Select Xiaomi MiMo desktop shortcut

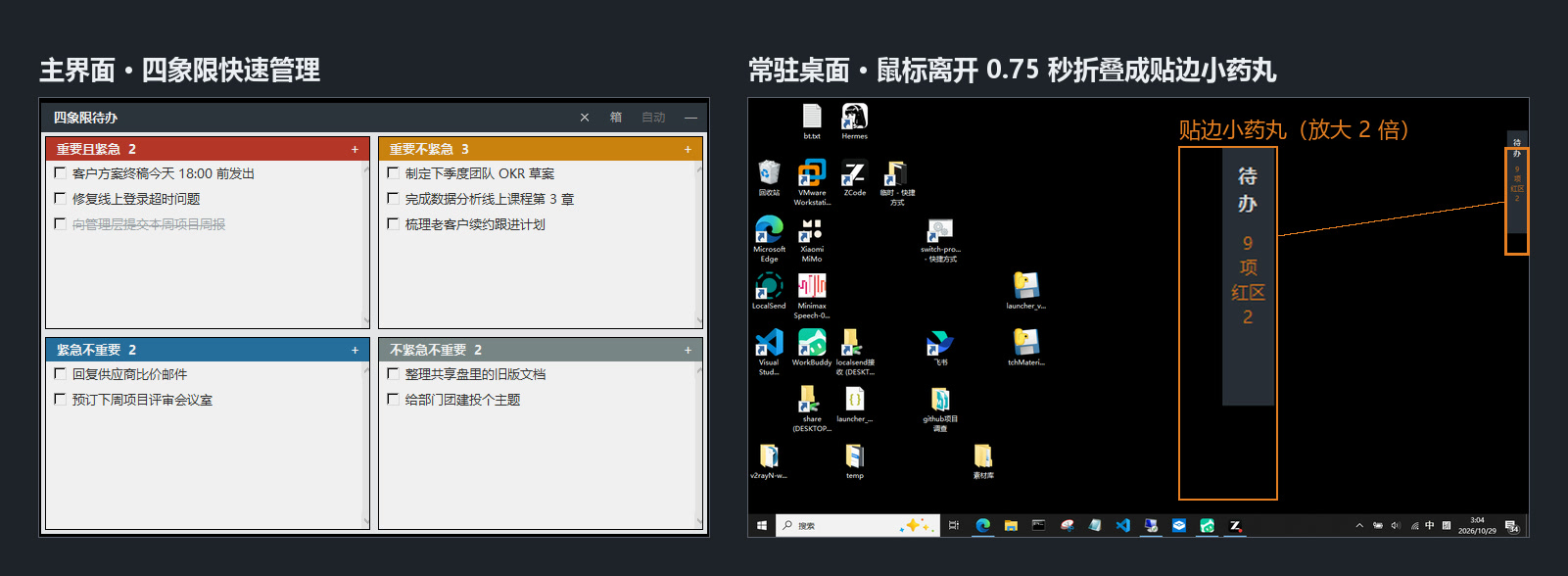coord(812,239)
